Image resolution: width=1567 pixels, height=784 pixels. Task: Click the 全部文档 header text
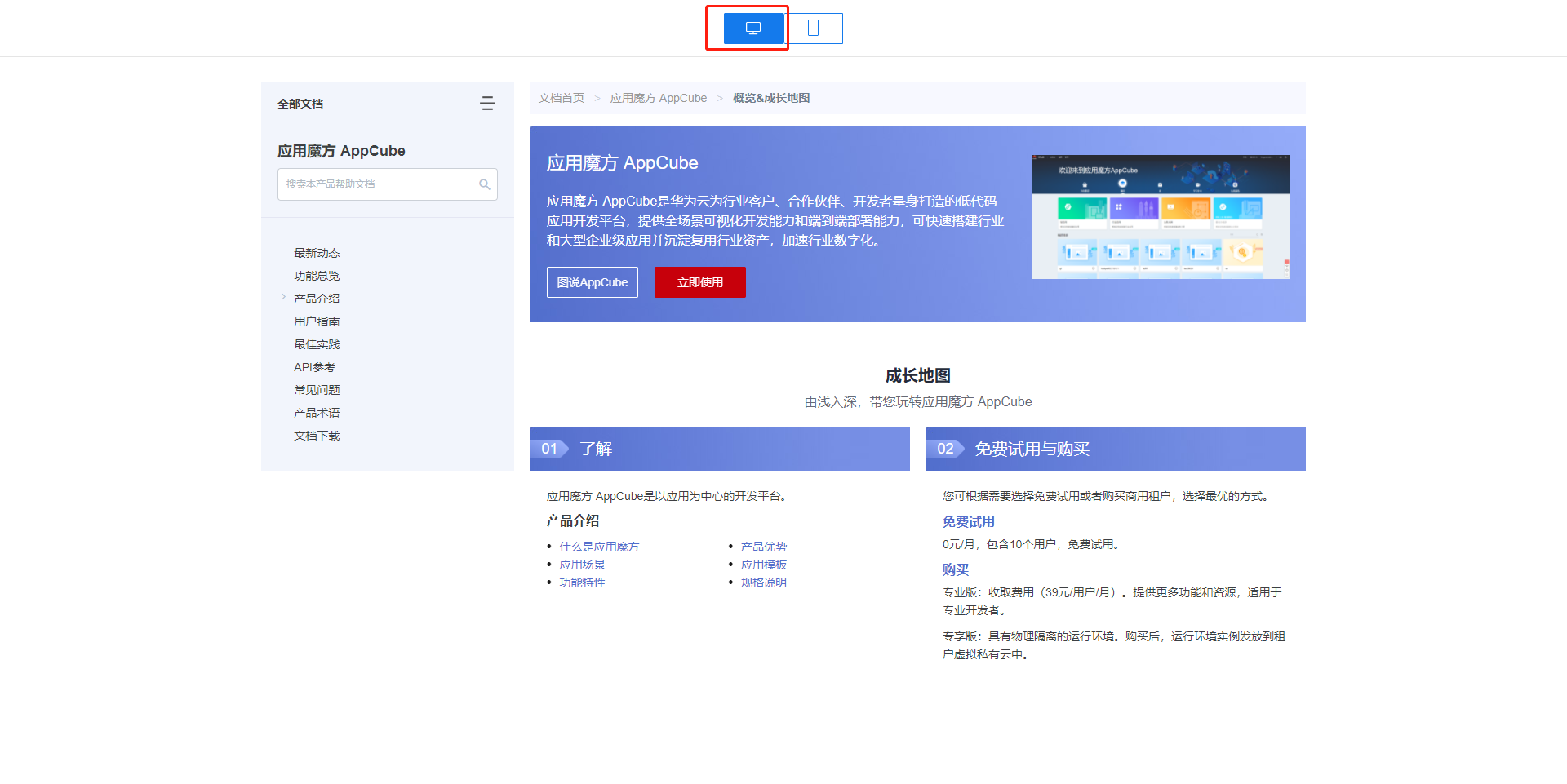click(300, 104)
